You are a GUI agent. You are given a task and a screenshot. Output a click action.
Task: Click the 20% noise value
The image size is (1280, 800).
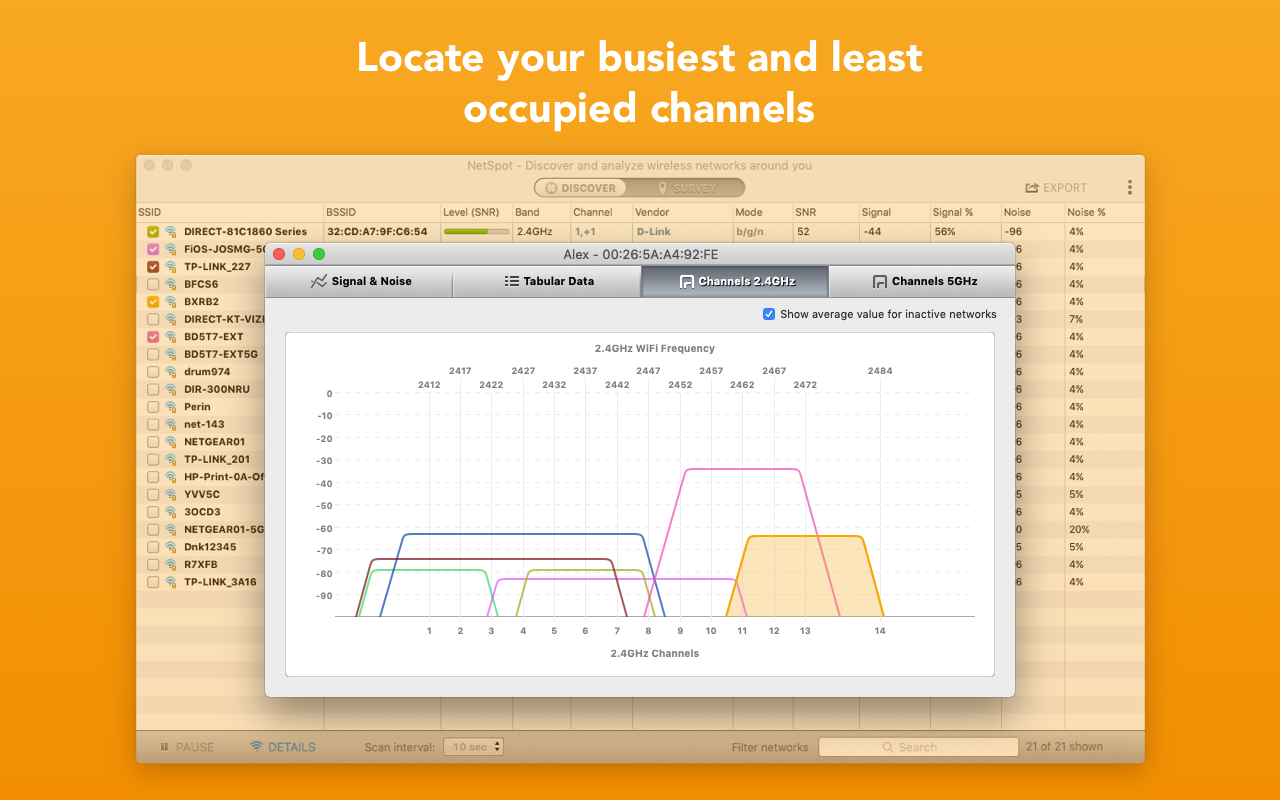click(x=1079, y=529)
